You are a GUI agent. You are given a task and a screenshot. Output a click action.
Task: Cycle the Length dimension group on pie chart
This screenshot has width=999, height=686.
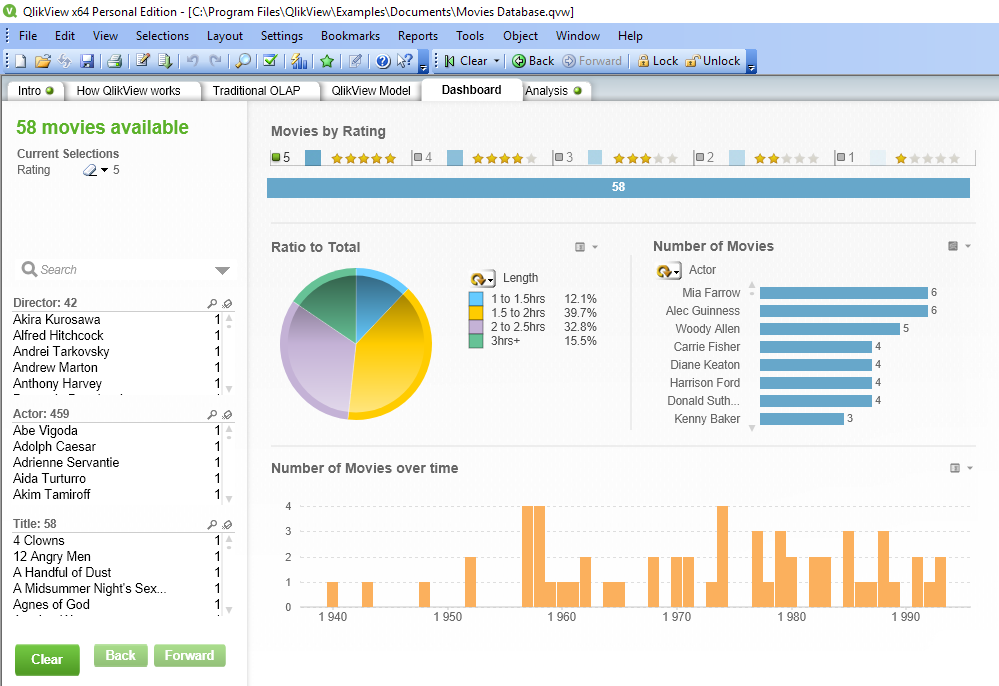coord(478,278)
